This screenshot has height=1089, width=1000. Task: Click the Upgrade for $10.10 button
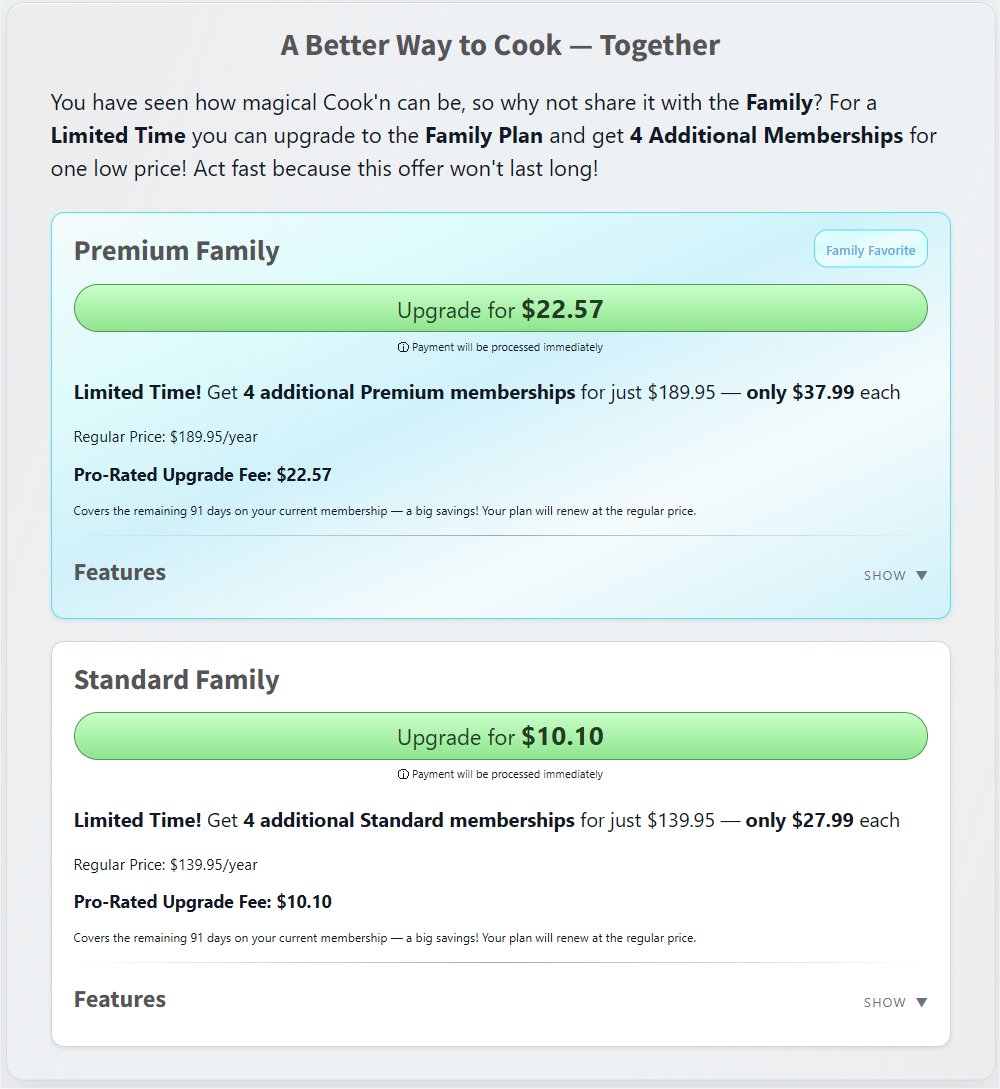point(500,737)
